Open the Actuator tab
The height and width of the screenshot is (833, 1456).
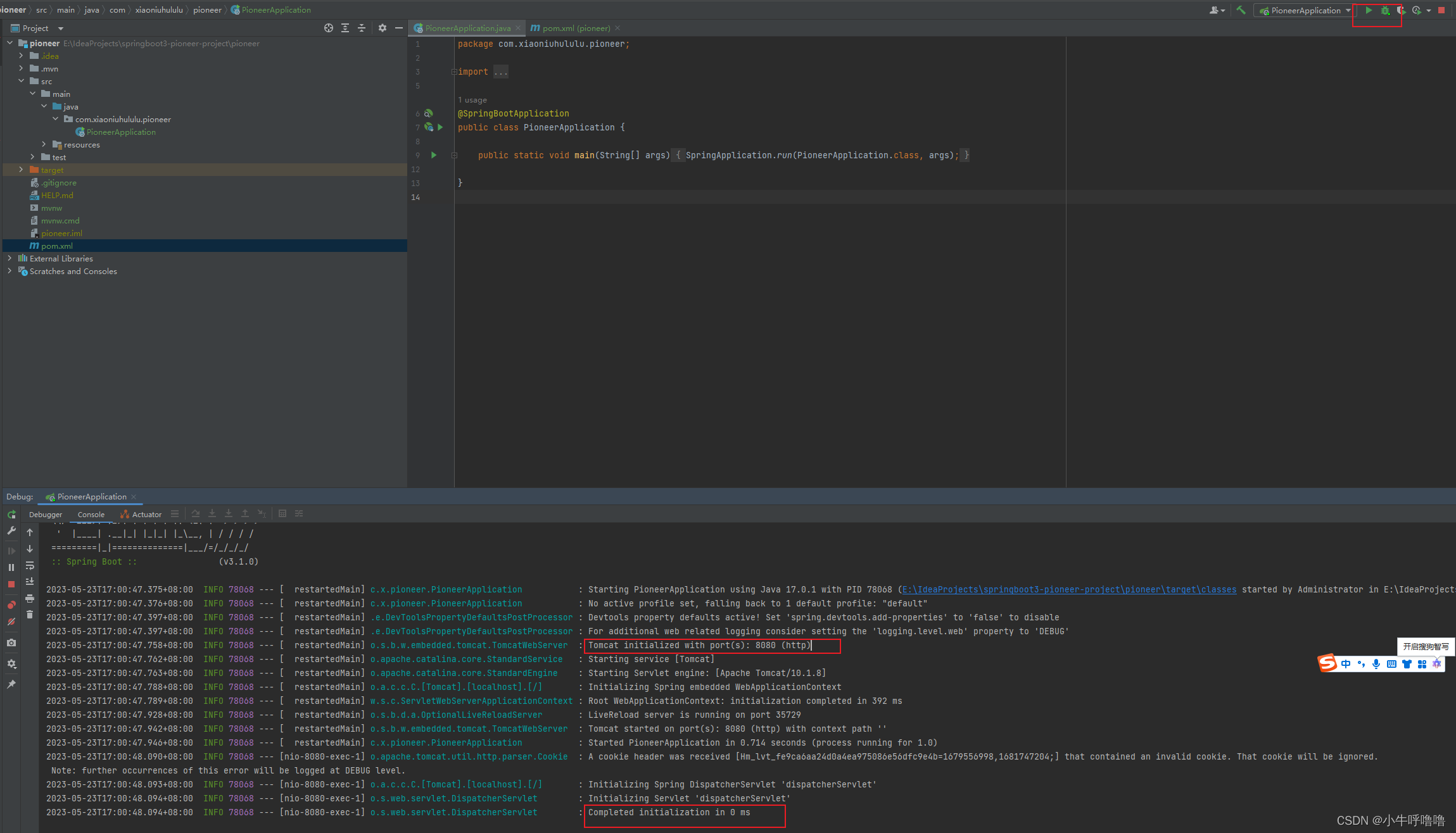(x=141, y=515)
